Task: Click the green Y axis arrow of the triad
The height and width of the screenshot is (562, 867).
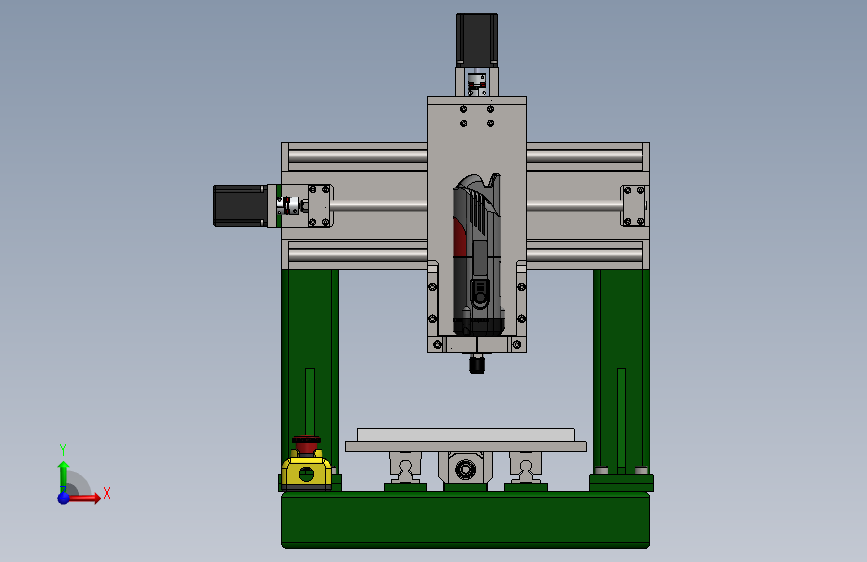Action: click(63, 476)
